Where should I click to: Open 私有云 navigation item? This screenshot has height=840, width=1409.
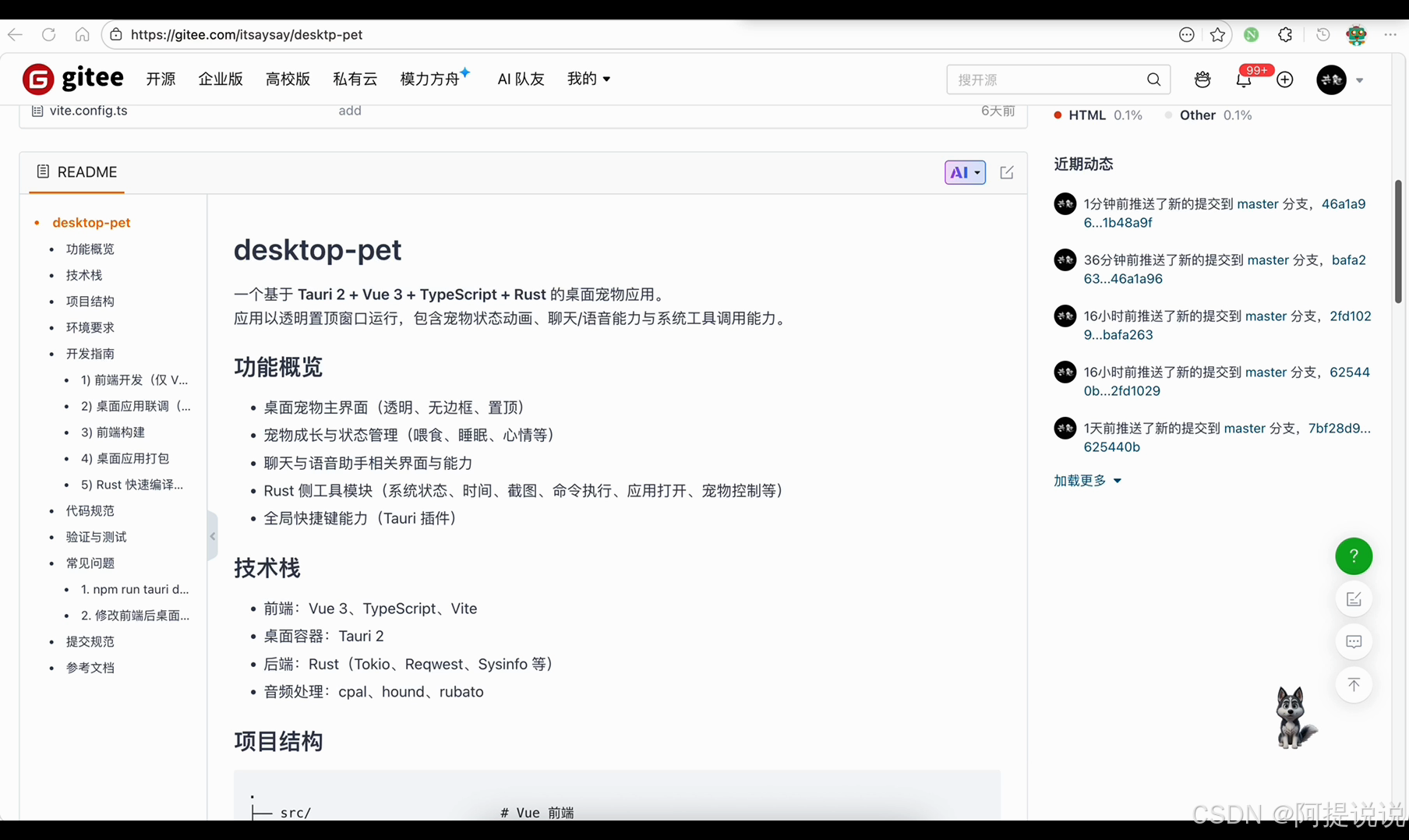pos(355,79)
